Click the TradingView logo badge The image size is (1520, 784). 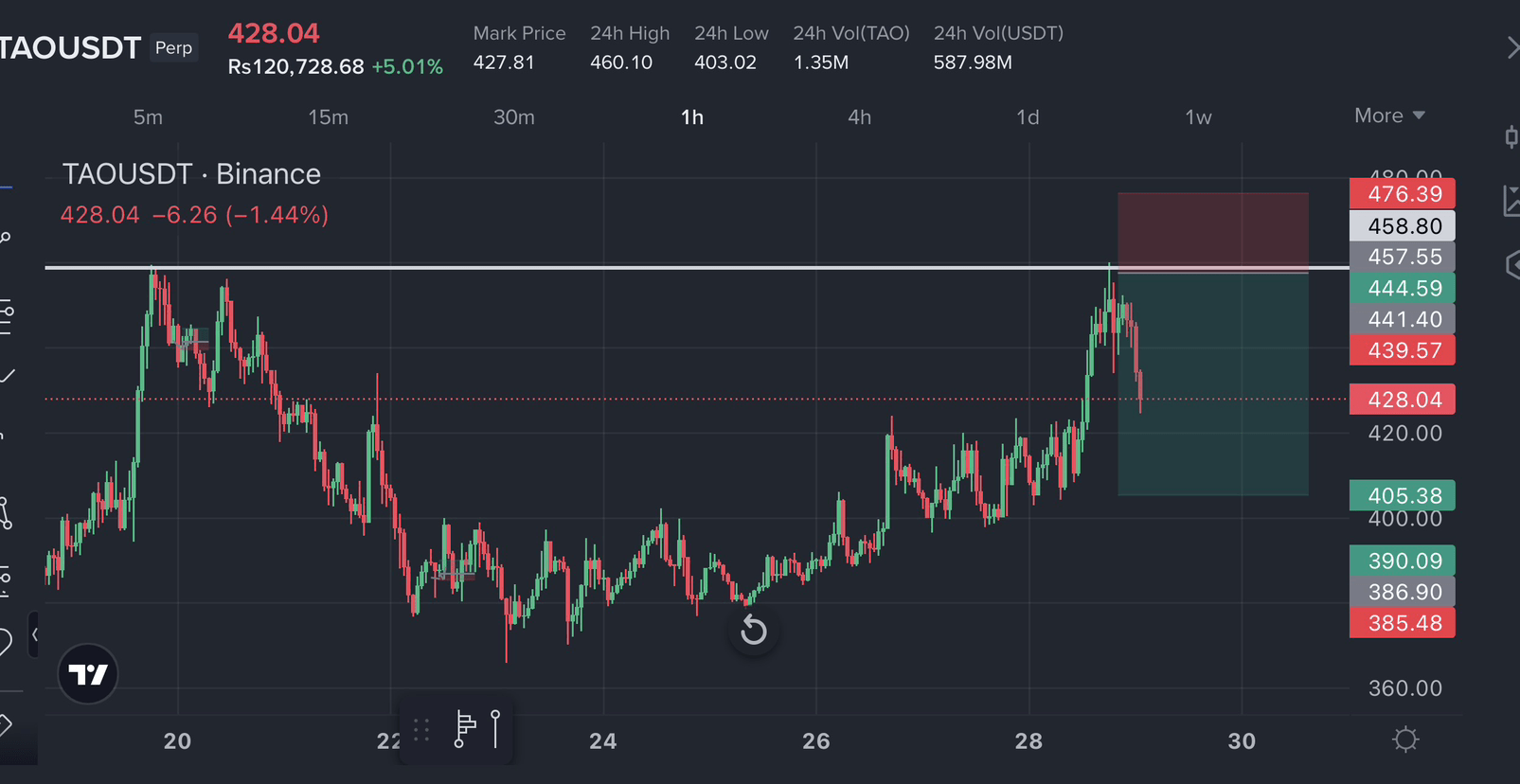point(88,674)
